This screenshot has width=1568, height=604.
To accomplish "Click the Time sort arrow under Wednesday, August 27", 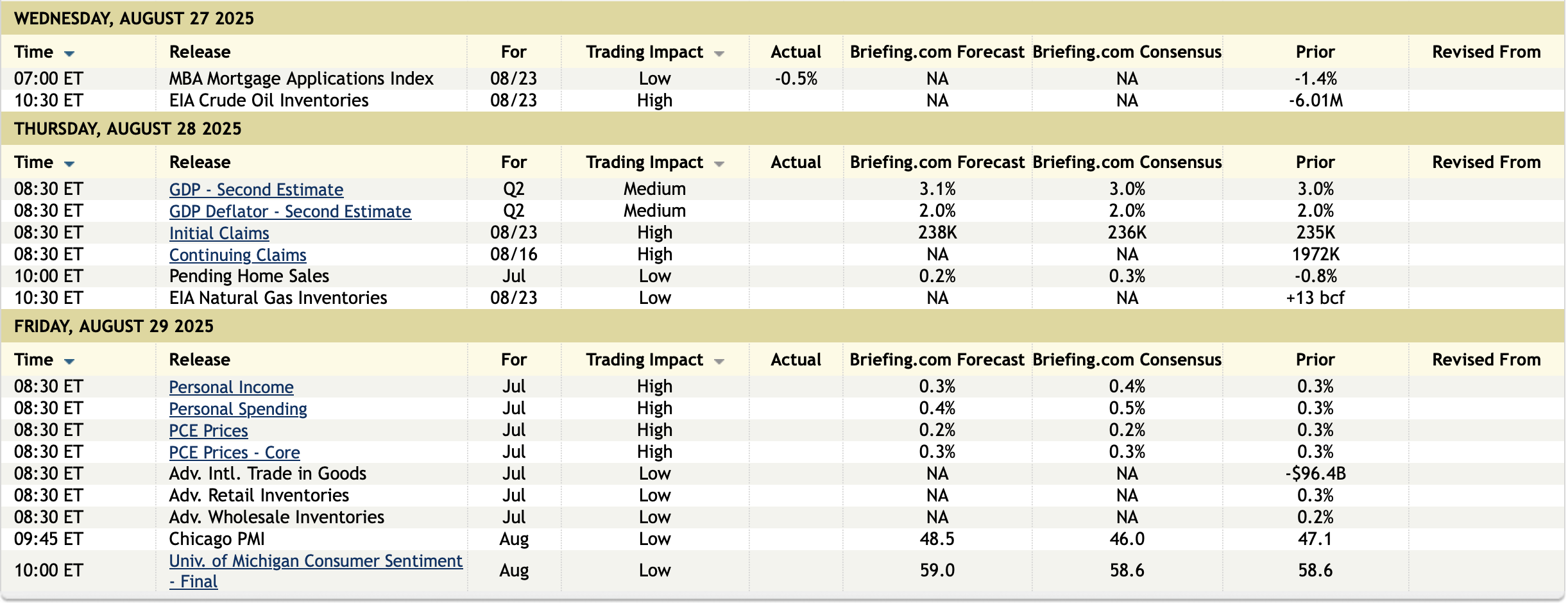I will tap(69, 54).
